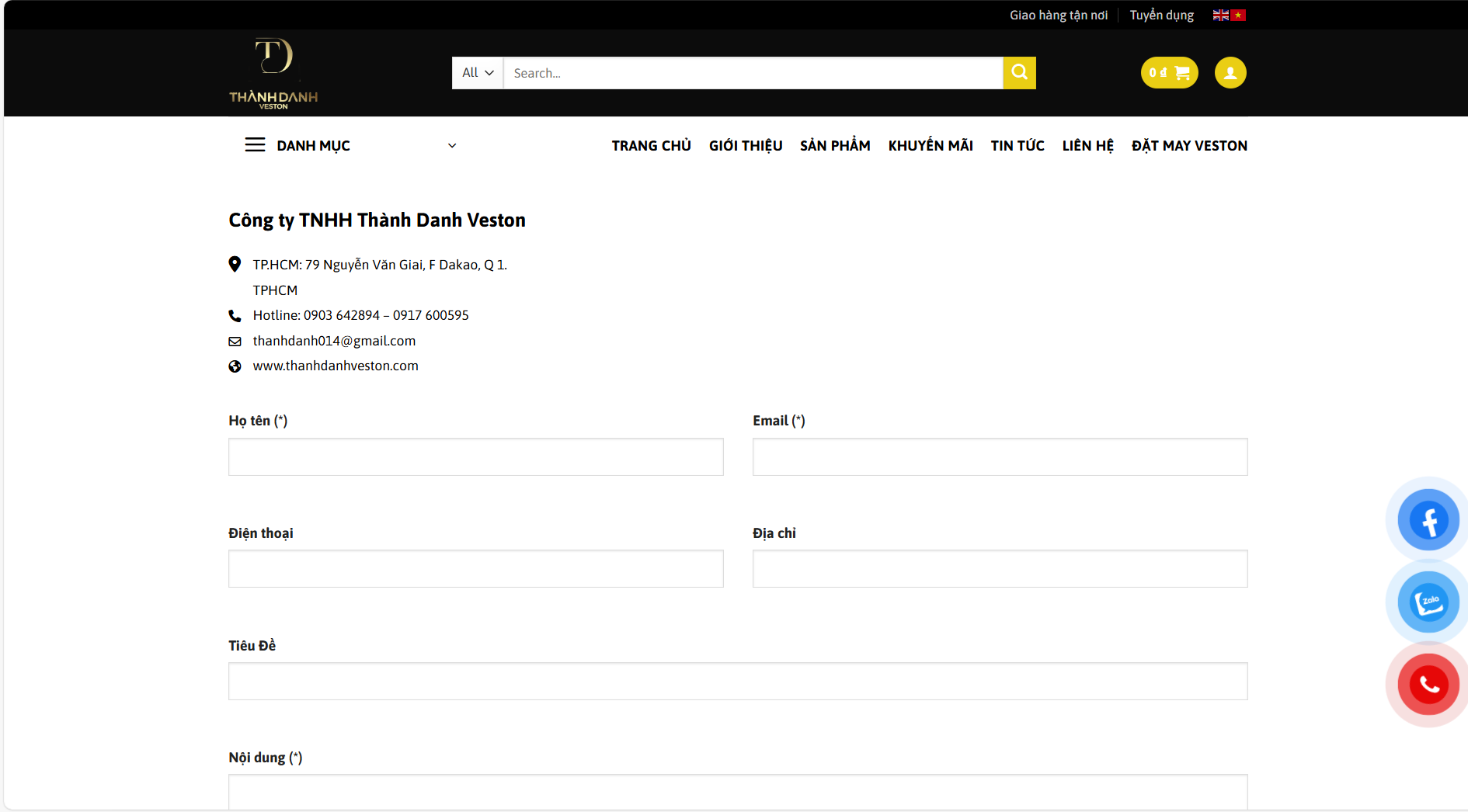
Task: Click the user account icon
Action: [1230, 73]
